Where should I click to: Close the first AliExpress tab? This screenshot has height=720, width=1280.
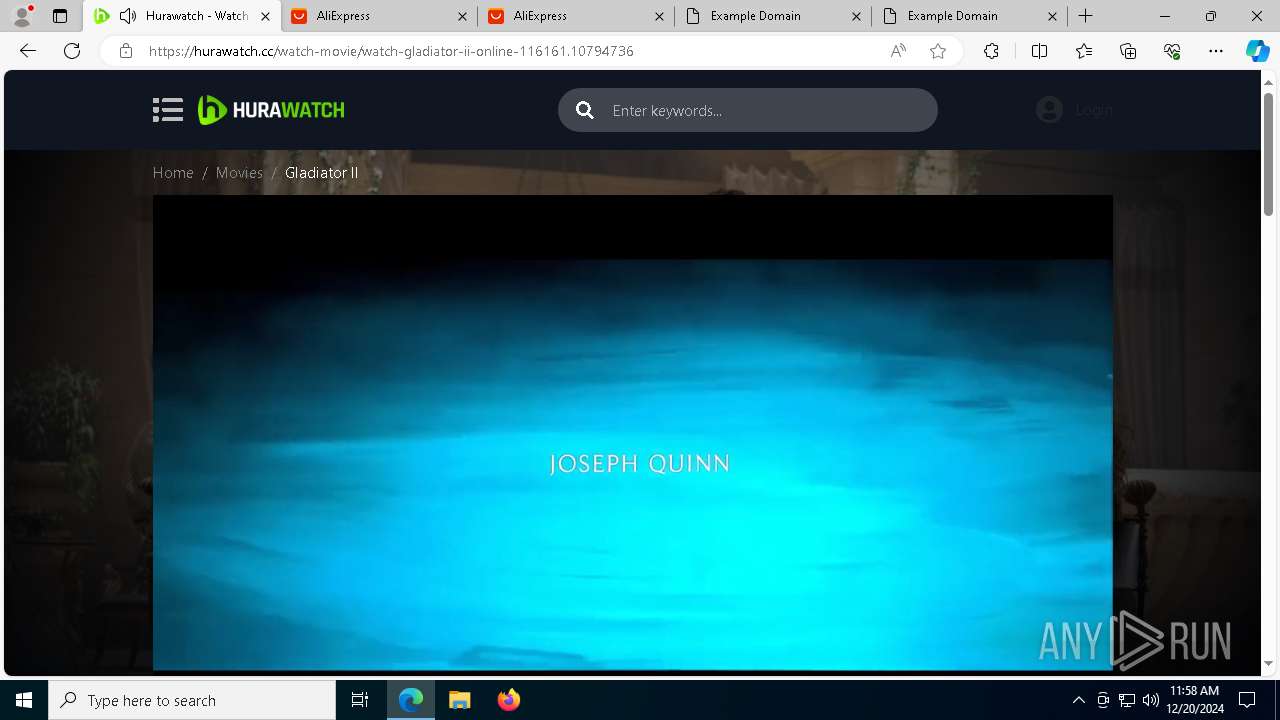[462, 16]
